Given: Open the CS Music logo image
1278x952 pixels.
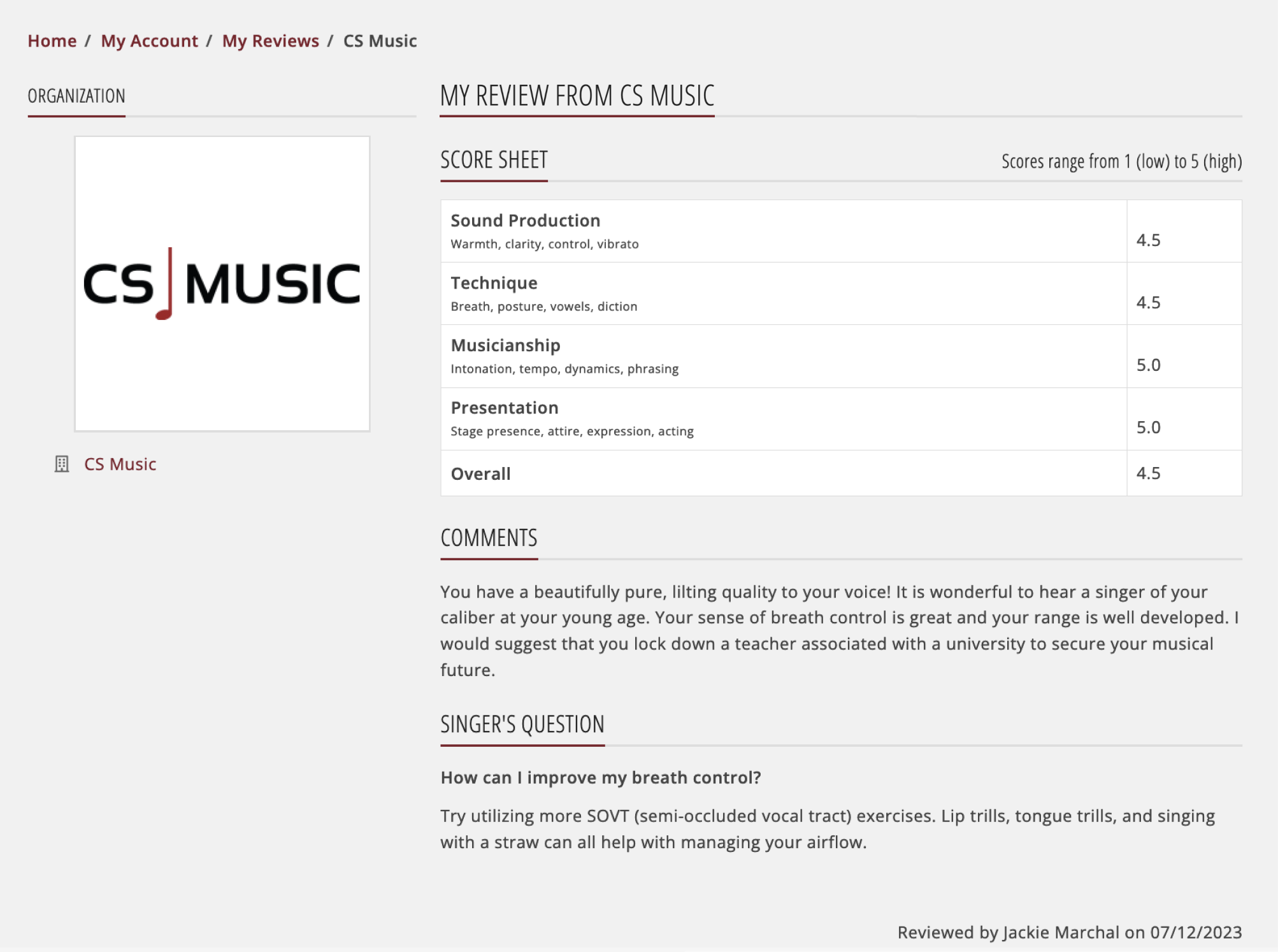Looking at the screenshot, I should coord(222,284).
